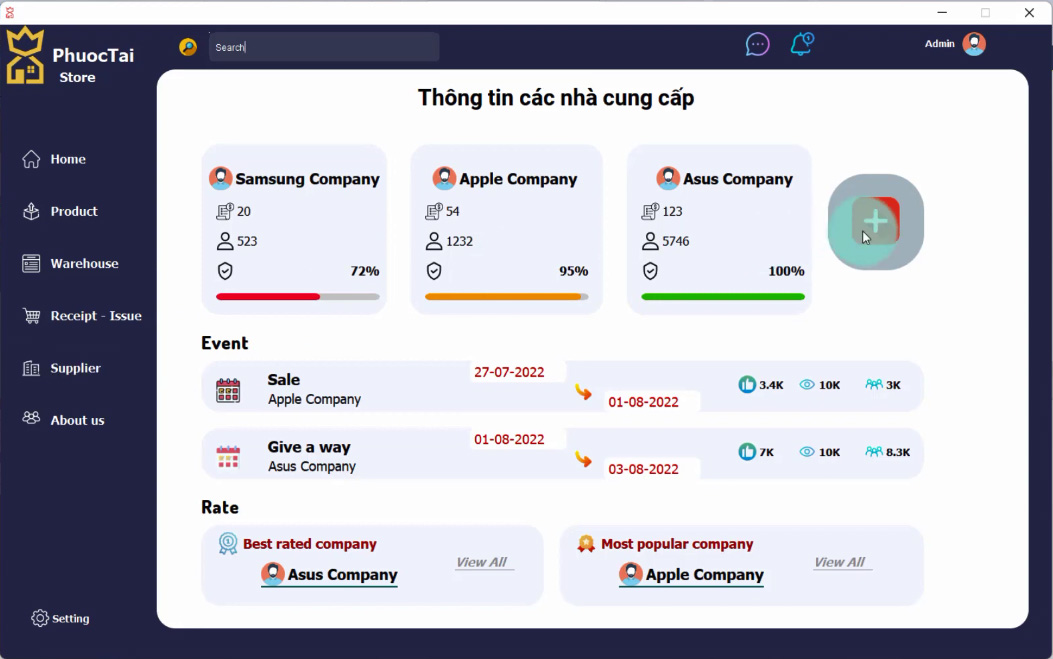View All best rated companies
The width and height of the screenshot is (1053, 659).
pos(482,562)
